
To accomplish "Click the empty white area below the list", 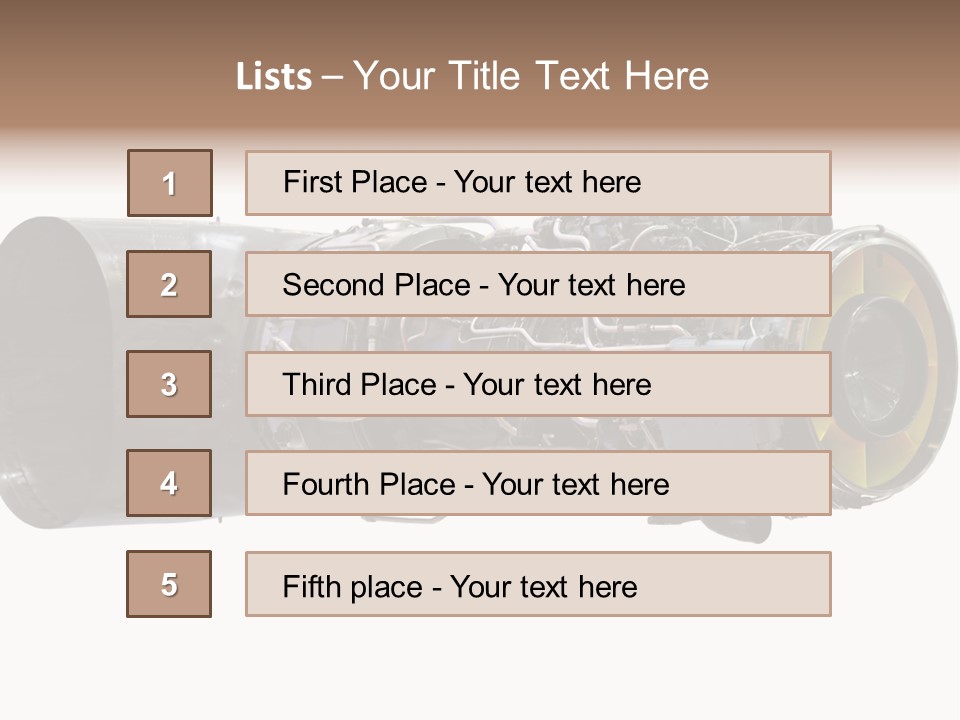I will (x=480, y=670).
